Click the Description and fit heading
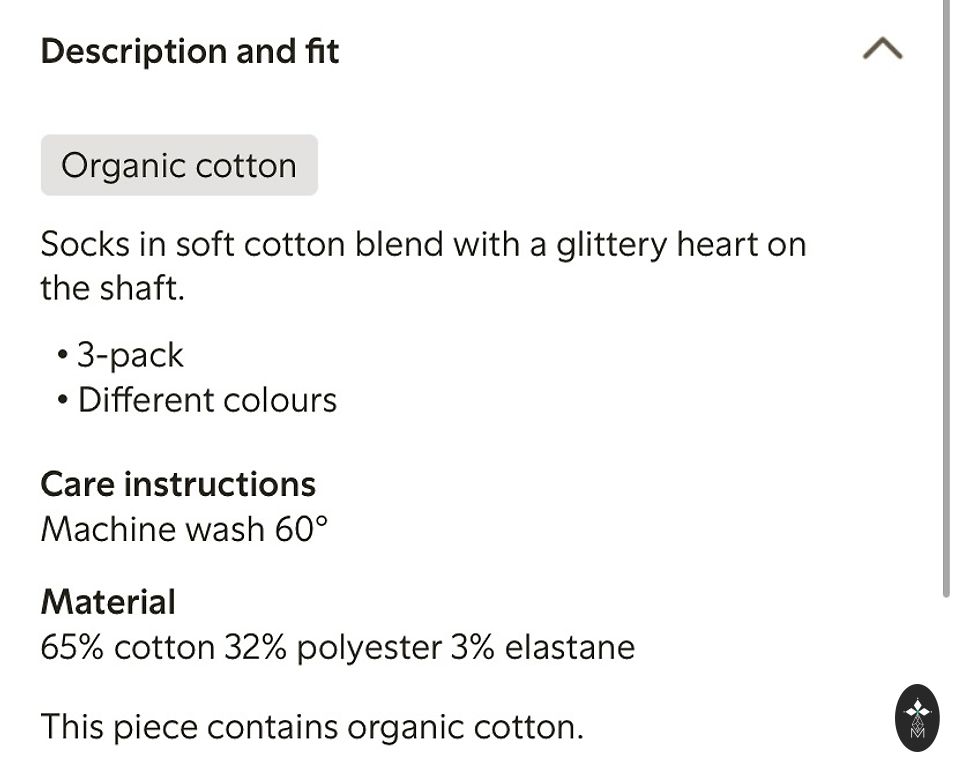 [x=190, y=51]
